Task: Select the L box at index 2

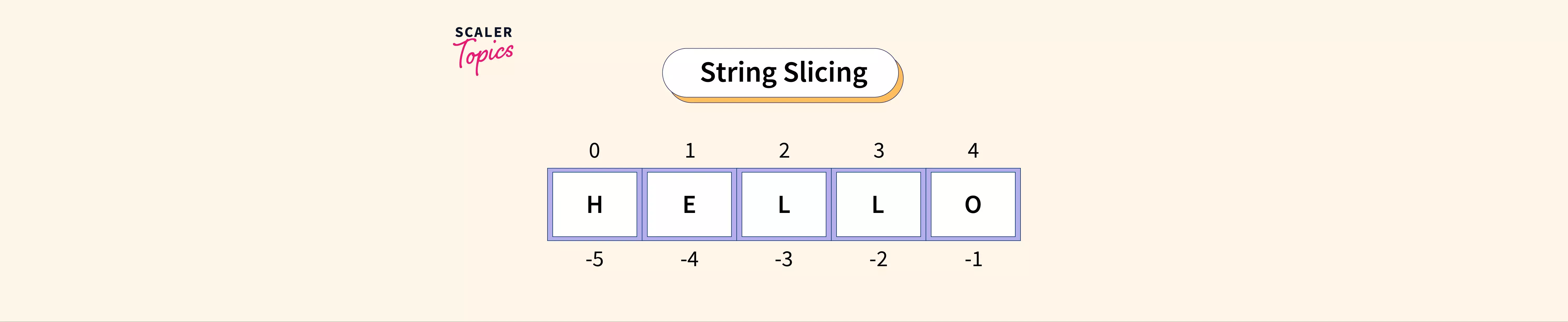Action: pyautogui.click(x=784, y=205)
